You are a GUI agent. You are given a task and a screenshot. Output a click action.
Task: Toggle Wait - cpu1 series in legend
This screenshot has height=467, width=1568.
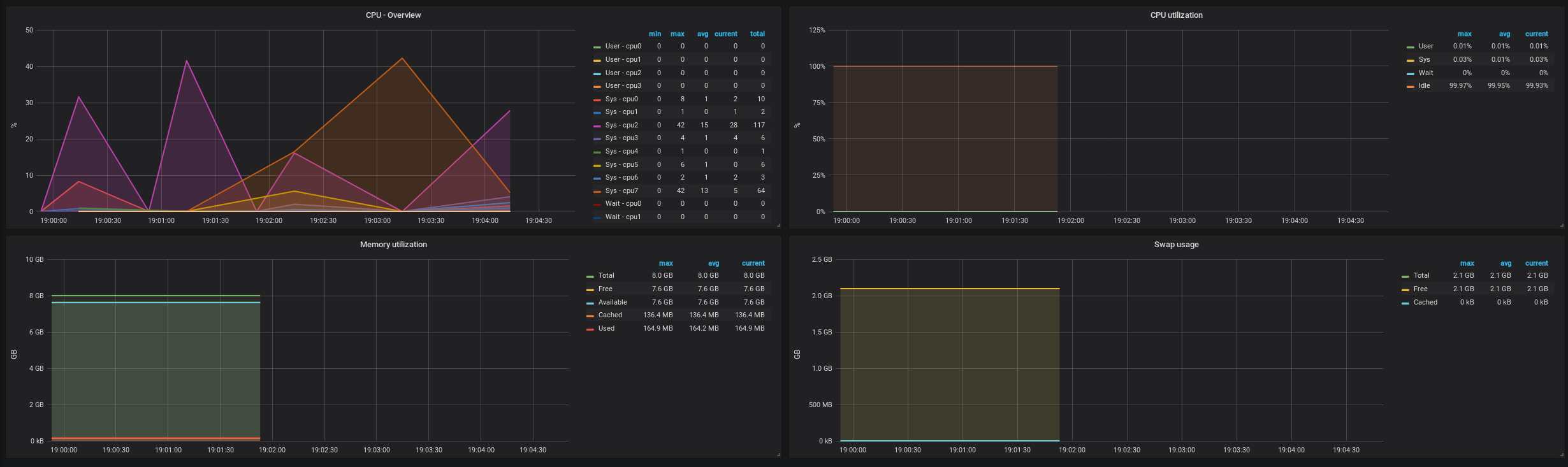(623, 217)
